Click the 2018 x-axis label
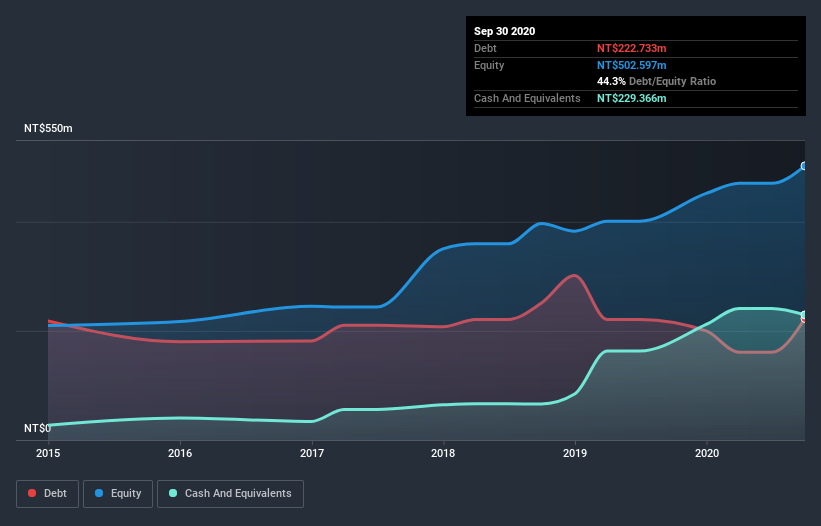This screenshot has width=821, height=526. [443, 453]
